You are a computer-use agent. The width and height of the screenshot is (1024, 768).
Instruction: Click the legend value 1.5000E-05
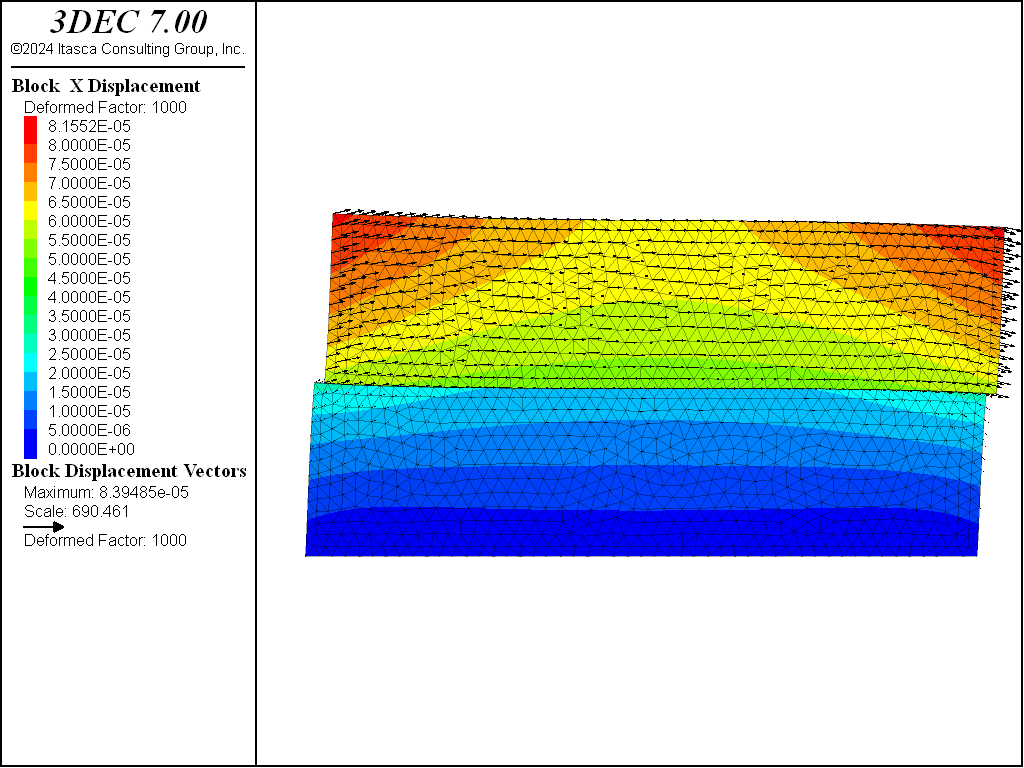[89, 392]
